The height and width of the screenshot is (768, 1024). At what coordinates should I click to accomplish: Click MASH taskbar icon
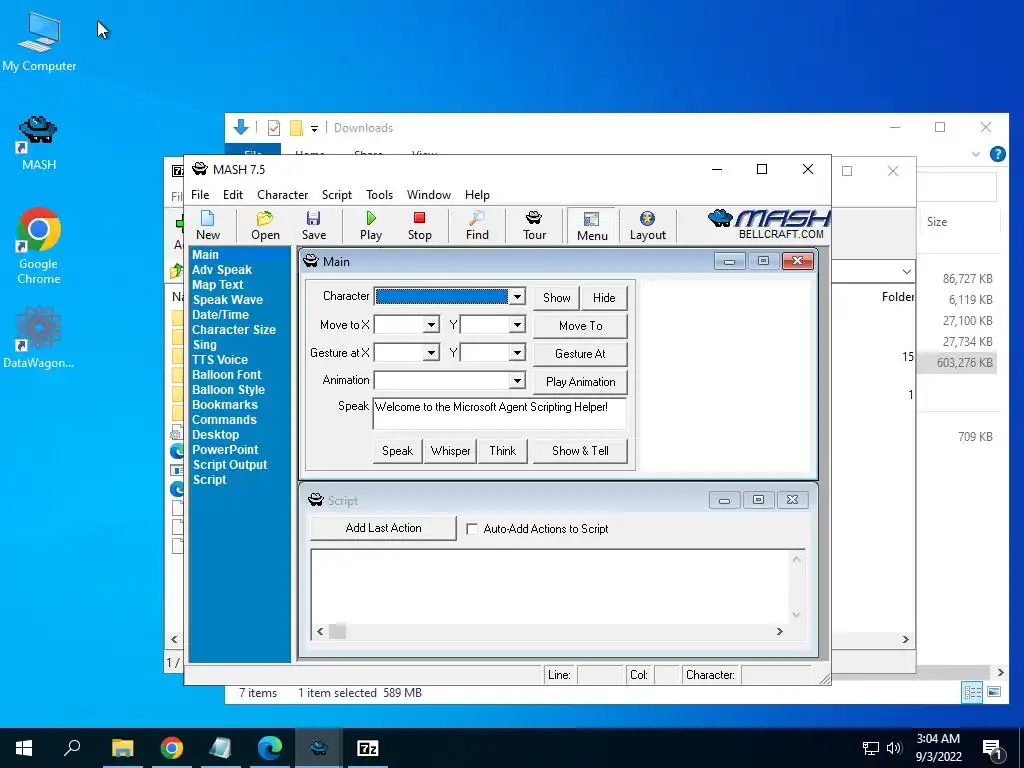click(319, 748)
